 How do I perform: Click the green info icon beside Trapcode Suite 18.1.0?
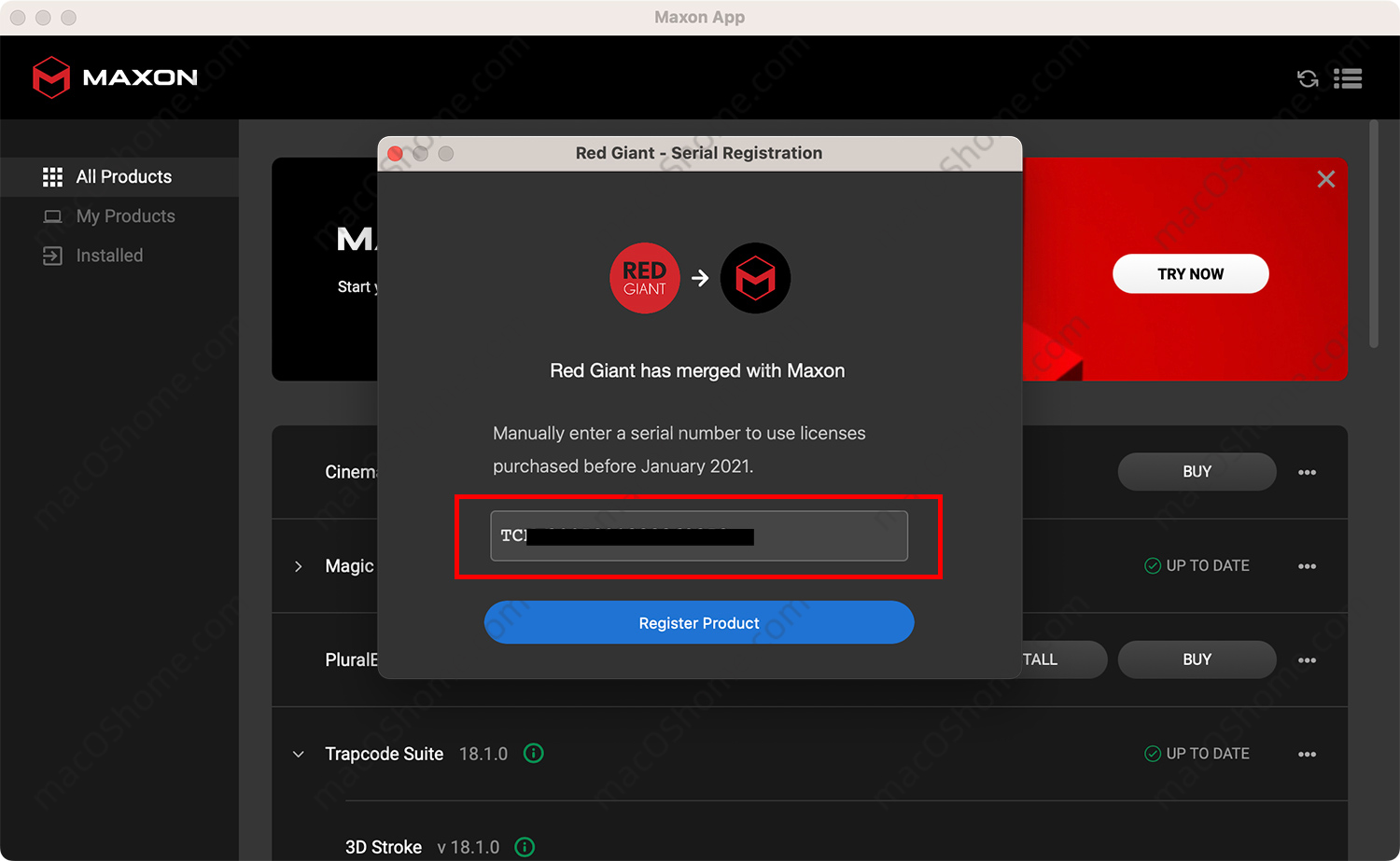pyautogui.click(x=533, y=753)
